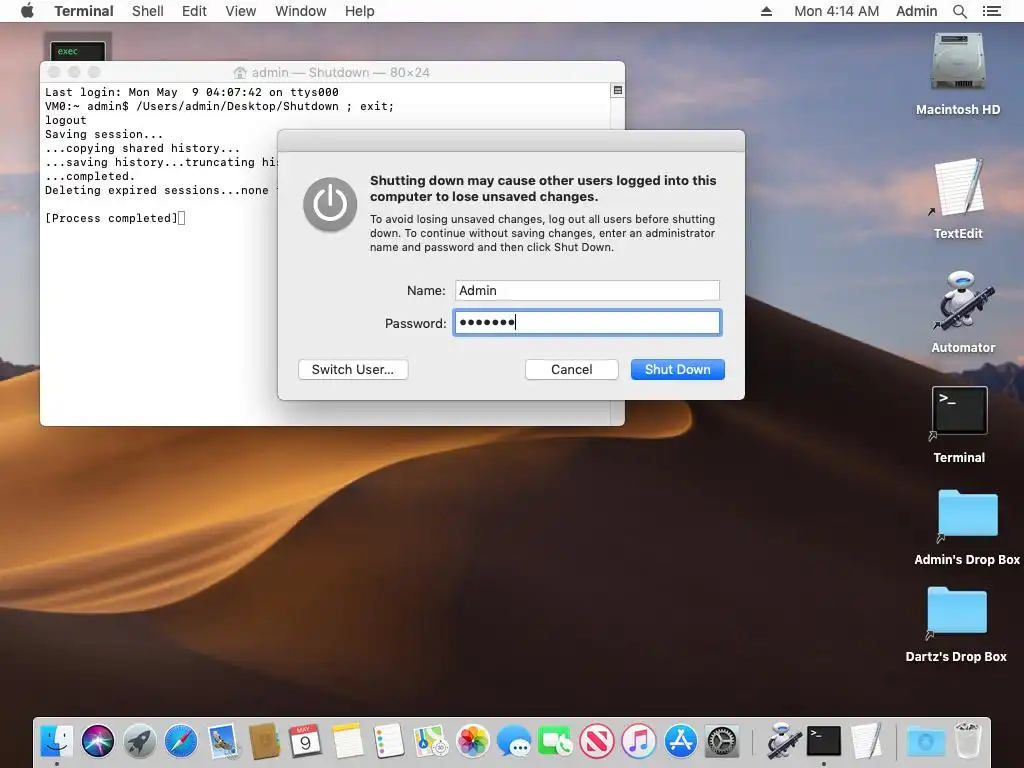Image resolution: width=1024 pixels, height=768 pixels.
Task: Open Notes icon in the Dock
Action: 347,741
